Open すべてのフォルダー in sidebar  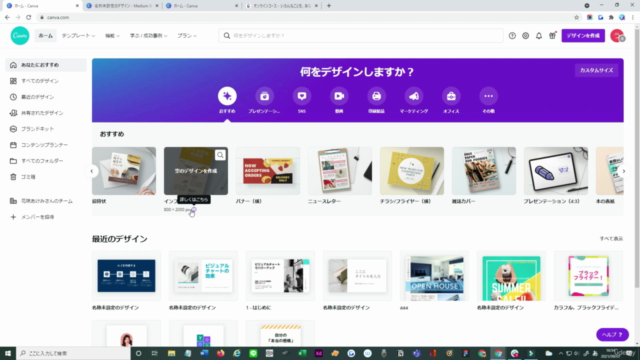coord(46,160)
